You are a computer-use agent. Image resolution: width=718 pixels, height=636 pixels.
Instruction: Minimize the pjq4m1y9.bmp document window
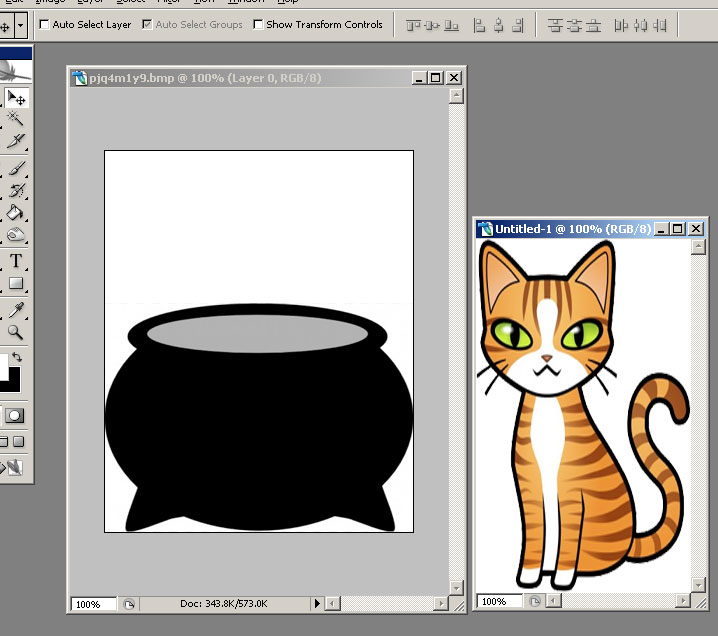[419, 78]
